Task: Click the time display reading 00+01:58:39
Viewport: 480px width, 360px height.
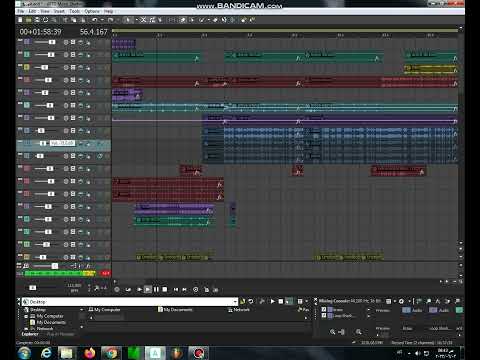Action: [x=40, y=32]
